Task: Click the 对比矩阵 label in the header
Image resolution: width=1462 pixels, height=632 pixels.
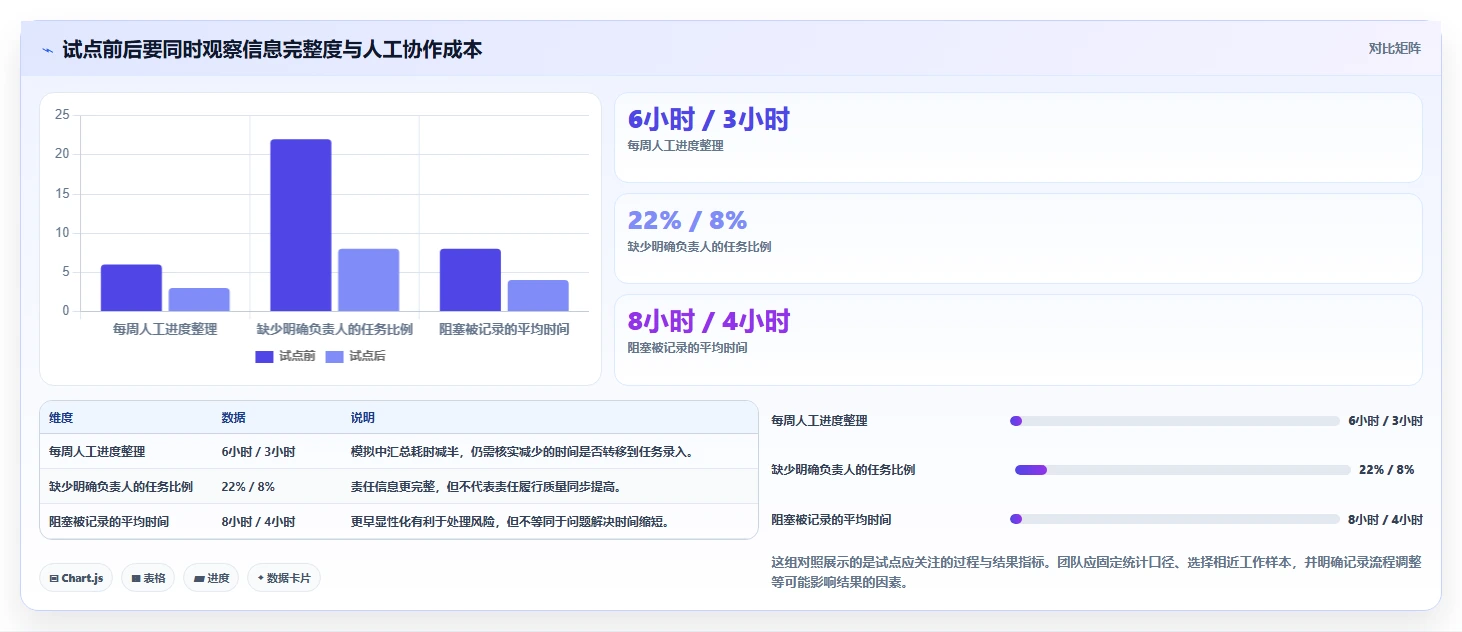Action: [x=1395, y=48]
